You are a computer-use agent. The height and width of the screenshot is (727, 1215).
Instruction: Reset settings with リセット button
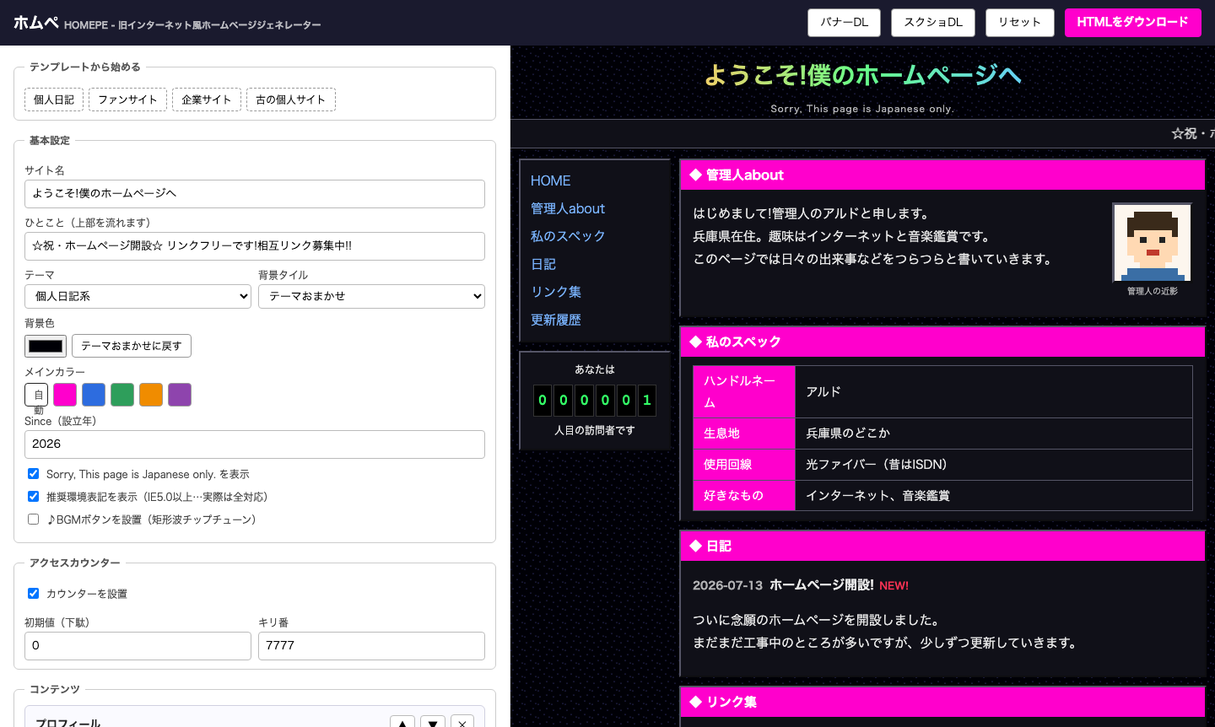1020,22
